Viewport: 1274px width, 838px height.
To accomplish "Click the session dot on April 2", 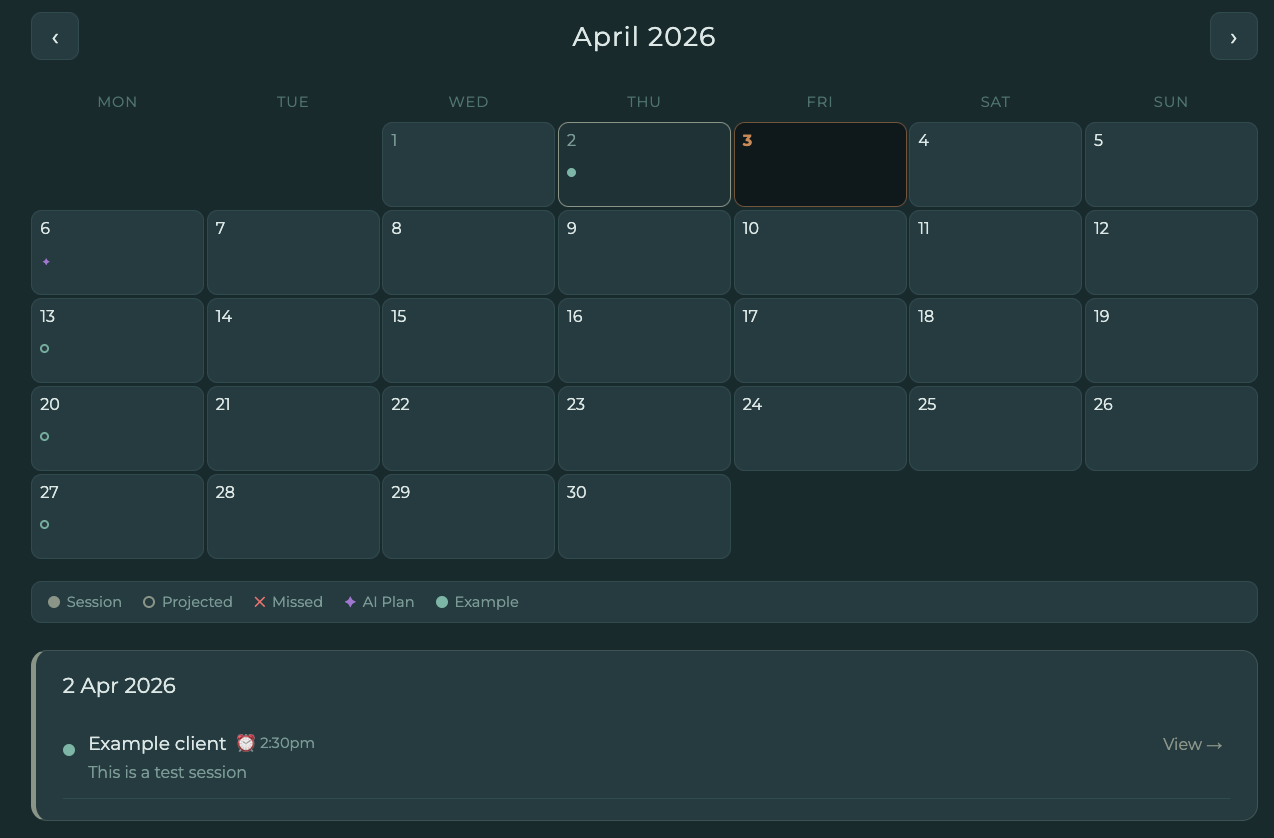I will pyautogui.click(x=572, y=172).
